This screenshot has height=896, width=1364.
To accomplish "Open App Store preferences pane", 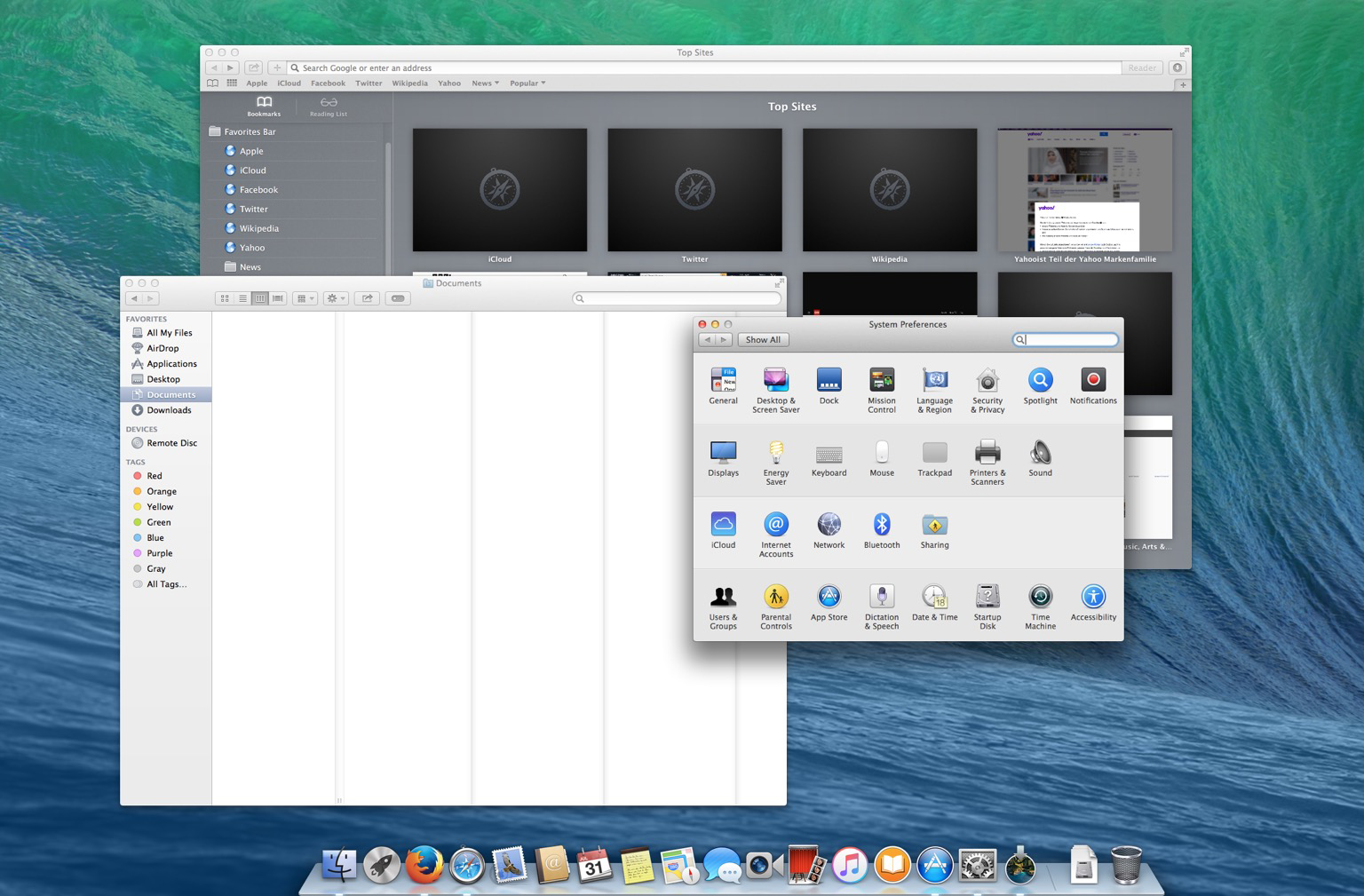I will (x=829, y=603).
